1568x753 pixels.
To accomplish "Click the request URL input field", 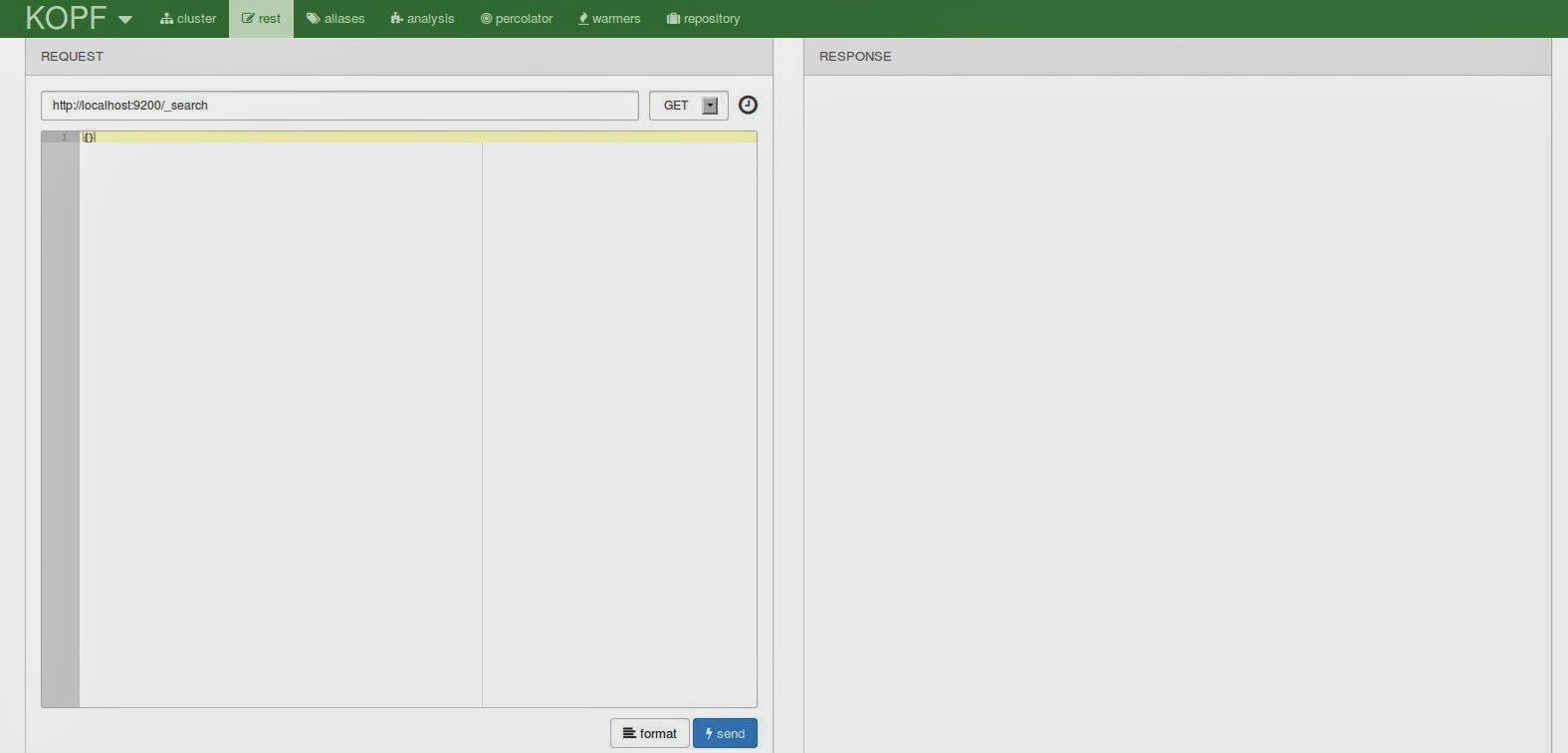I will (339, 106).
